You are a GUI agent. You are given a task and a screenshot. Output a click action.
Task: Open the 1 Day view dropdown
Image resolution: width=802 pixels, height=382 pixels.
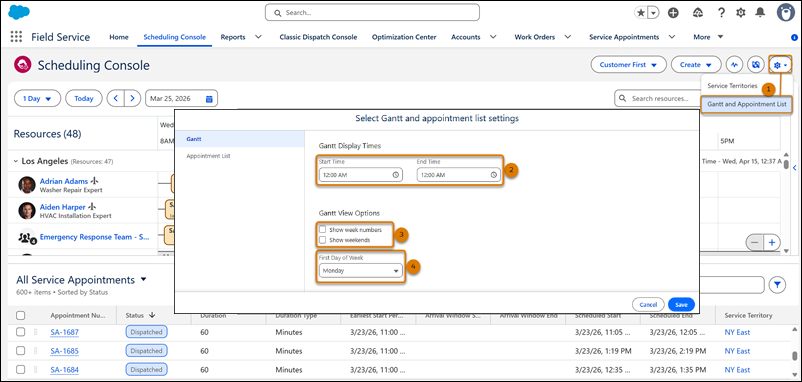[x=37, y=99]
